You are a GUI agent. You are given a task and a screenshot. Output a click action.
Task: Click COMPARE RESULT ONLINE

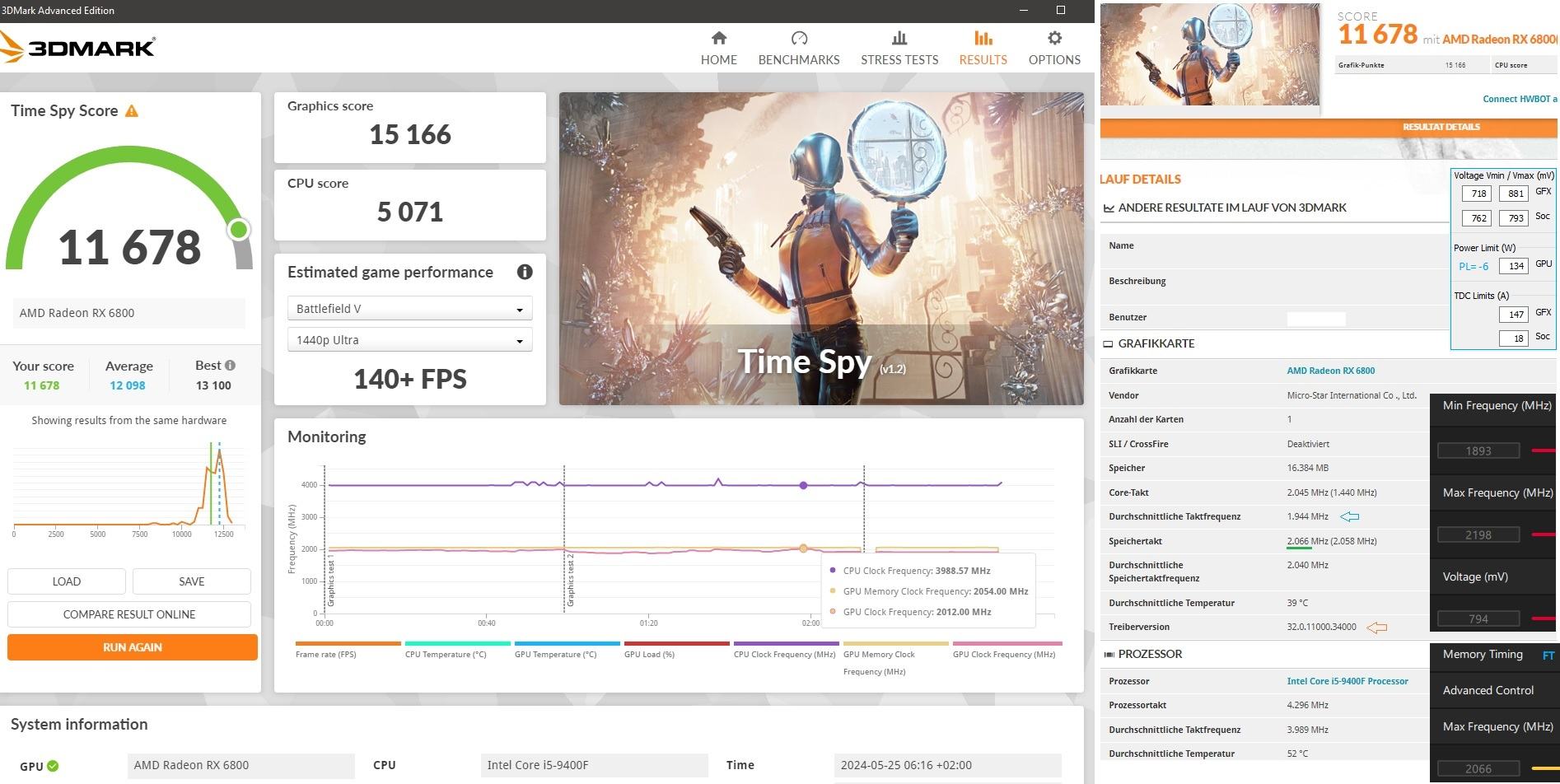129,614
